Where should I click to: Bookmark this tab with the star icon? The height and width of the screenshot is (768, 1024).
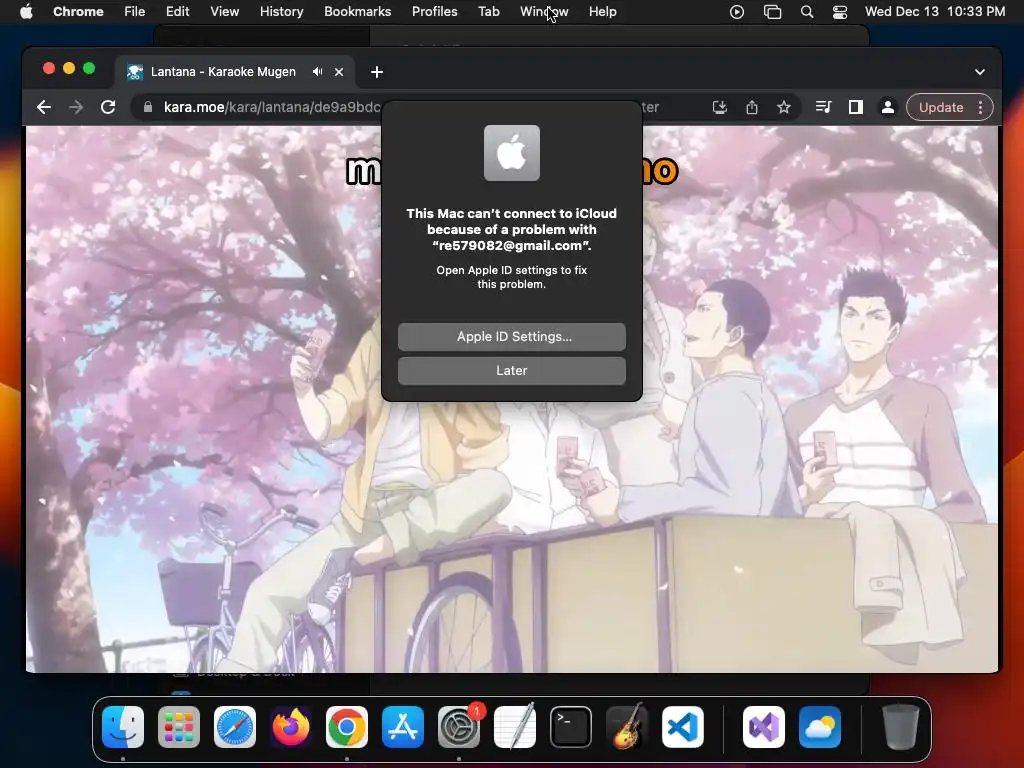coord(784,107)
